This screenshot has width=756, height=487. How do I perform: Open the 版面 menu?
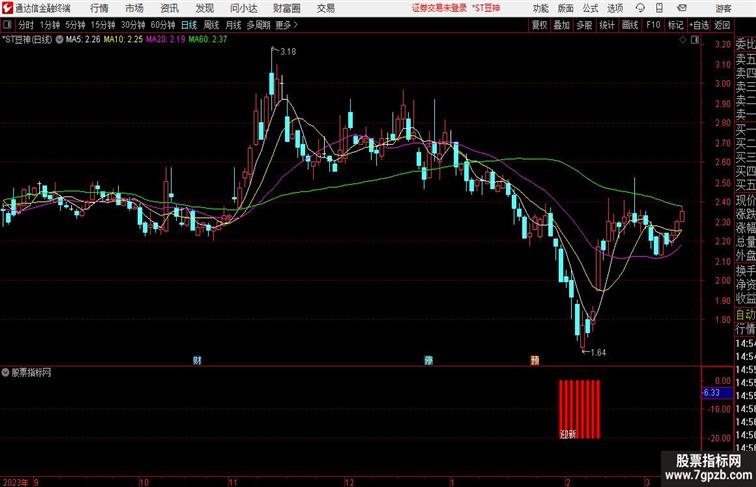pos(566,8)
